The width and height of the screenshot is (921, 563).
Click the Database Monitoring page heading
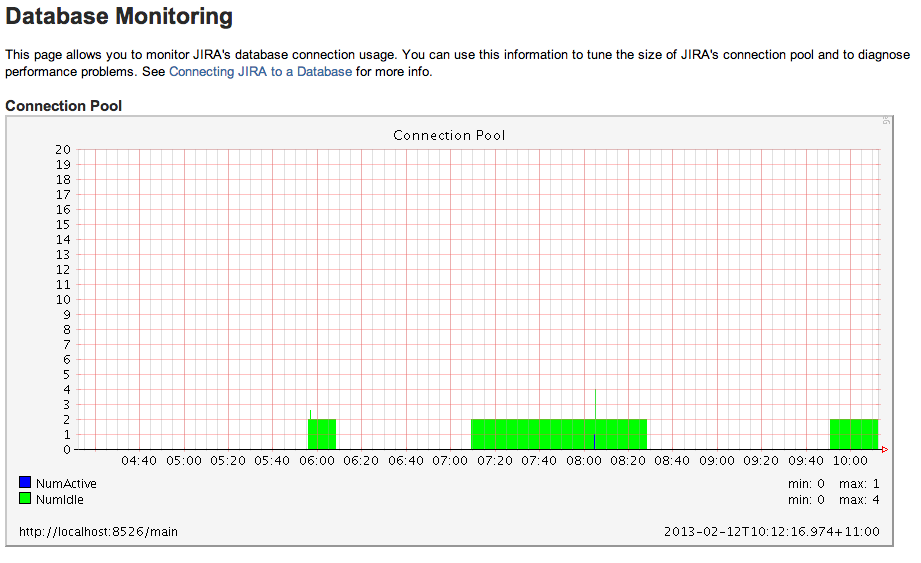pos(119,16)
